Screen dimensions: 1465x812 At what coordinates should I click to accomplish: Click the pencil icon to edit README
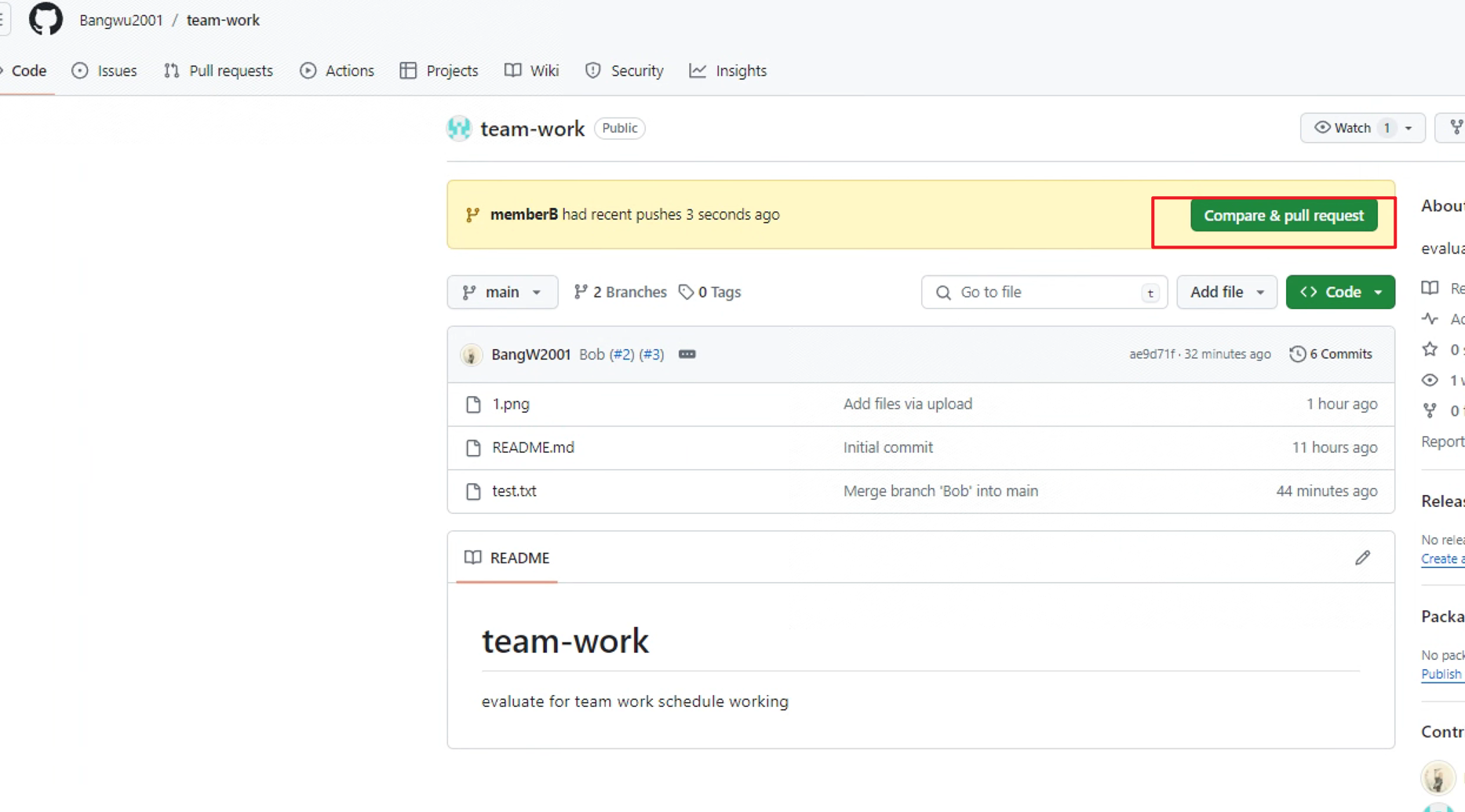[1362, 558]
